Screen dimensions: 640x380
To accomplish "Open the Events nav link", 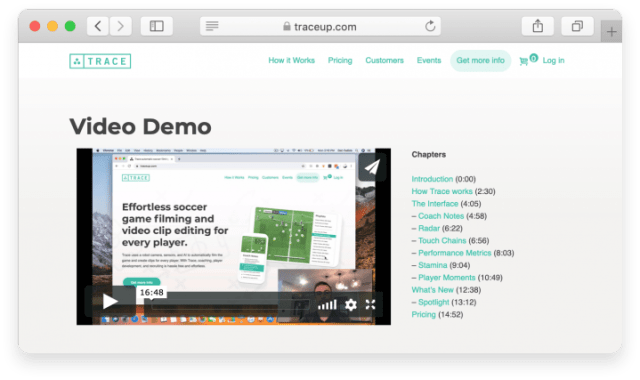I will [429, 60].
